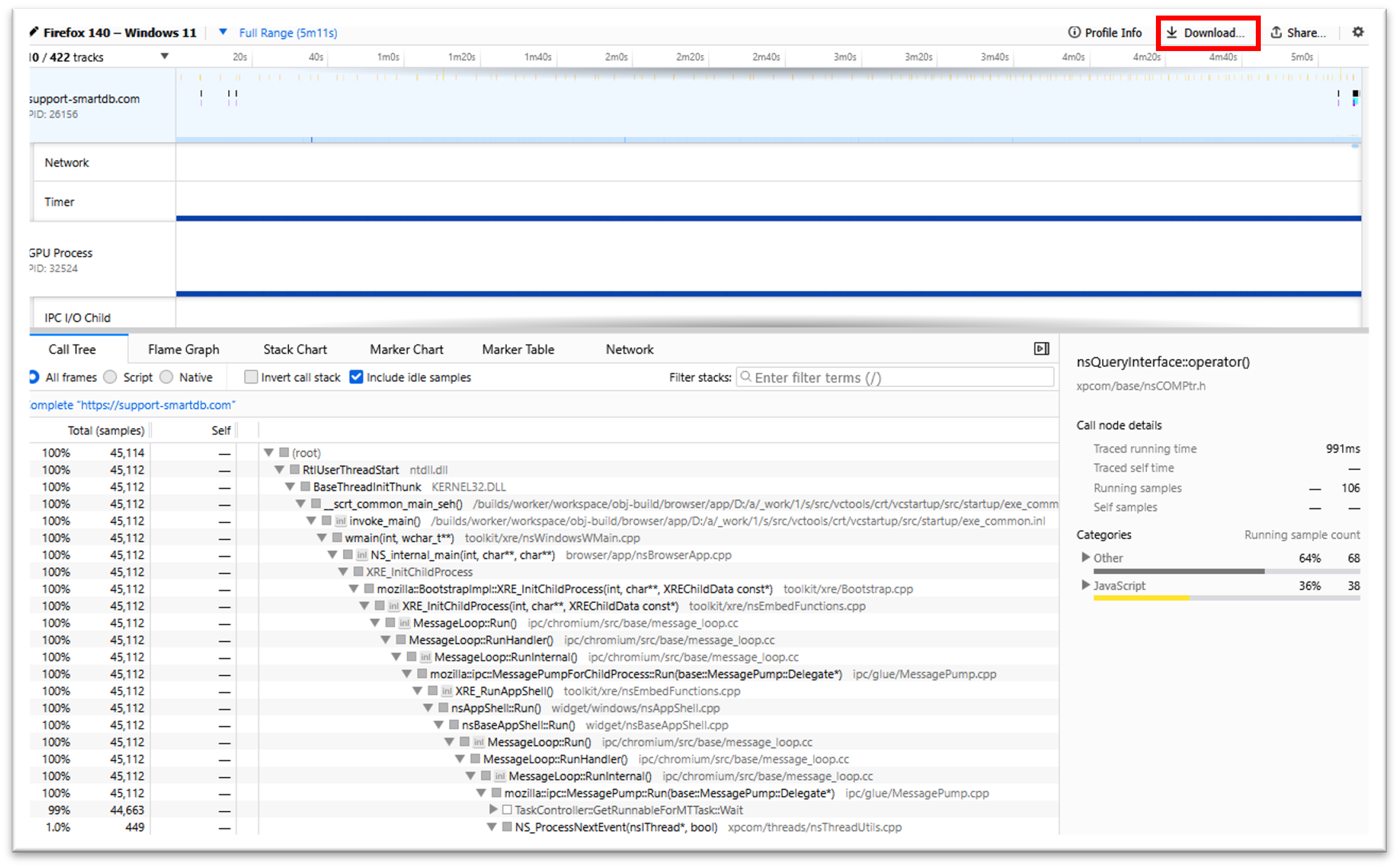
Task: Select the Native radio button
Action: click(x=166, y=377)
